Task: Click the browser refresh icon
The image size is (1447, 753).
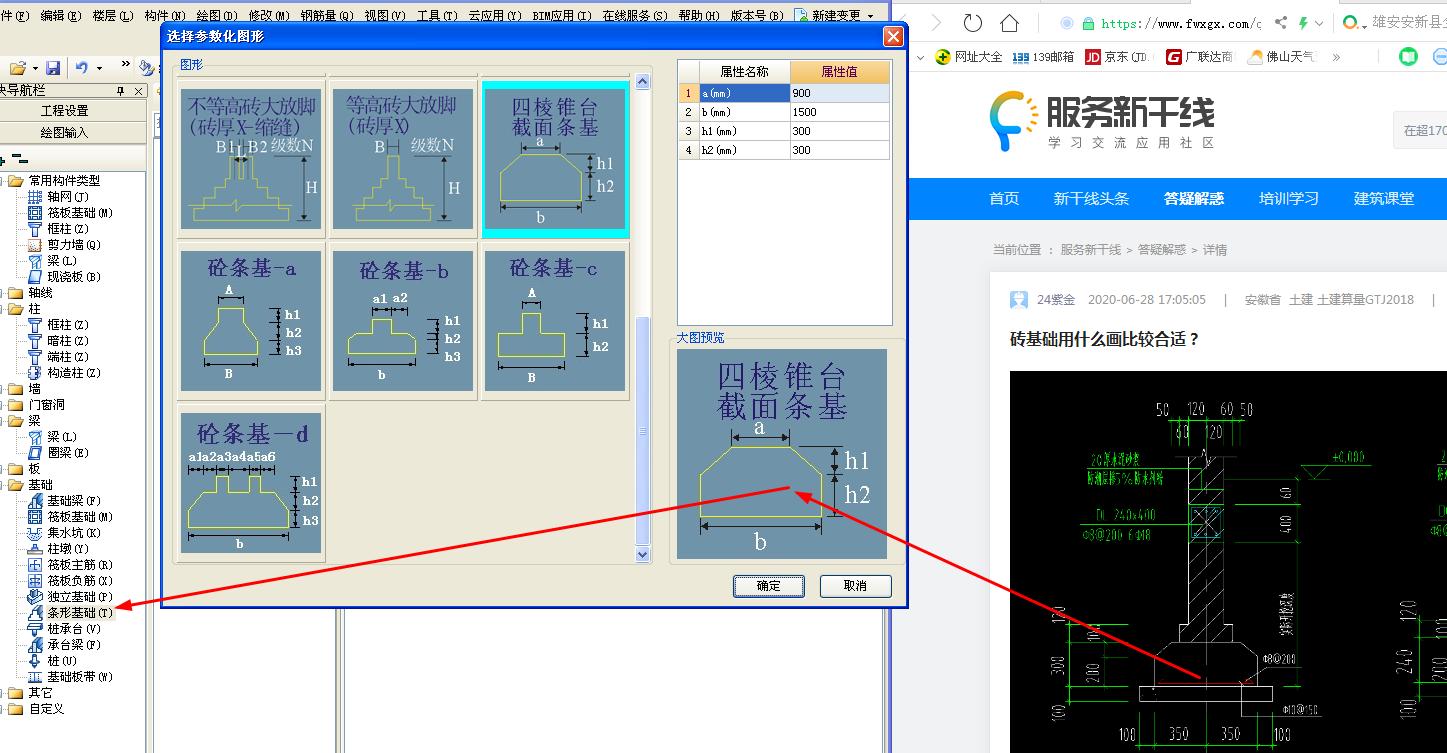Action: 972,23
